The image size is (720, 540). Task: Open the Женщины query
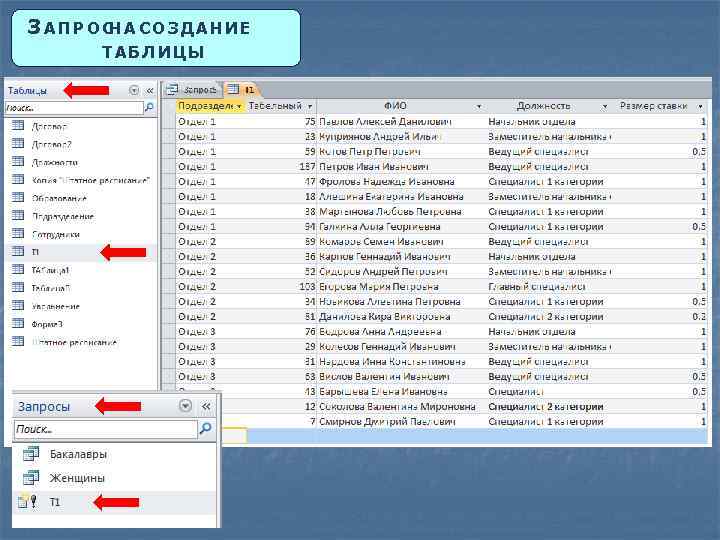point(77,478)
